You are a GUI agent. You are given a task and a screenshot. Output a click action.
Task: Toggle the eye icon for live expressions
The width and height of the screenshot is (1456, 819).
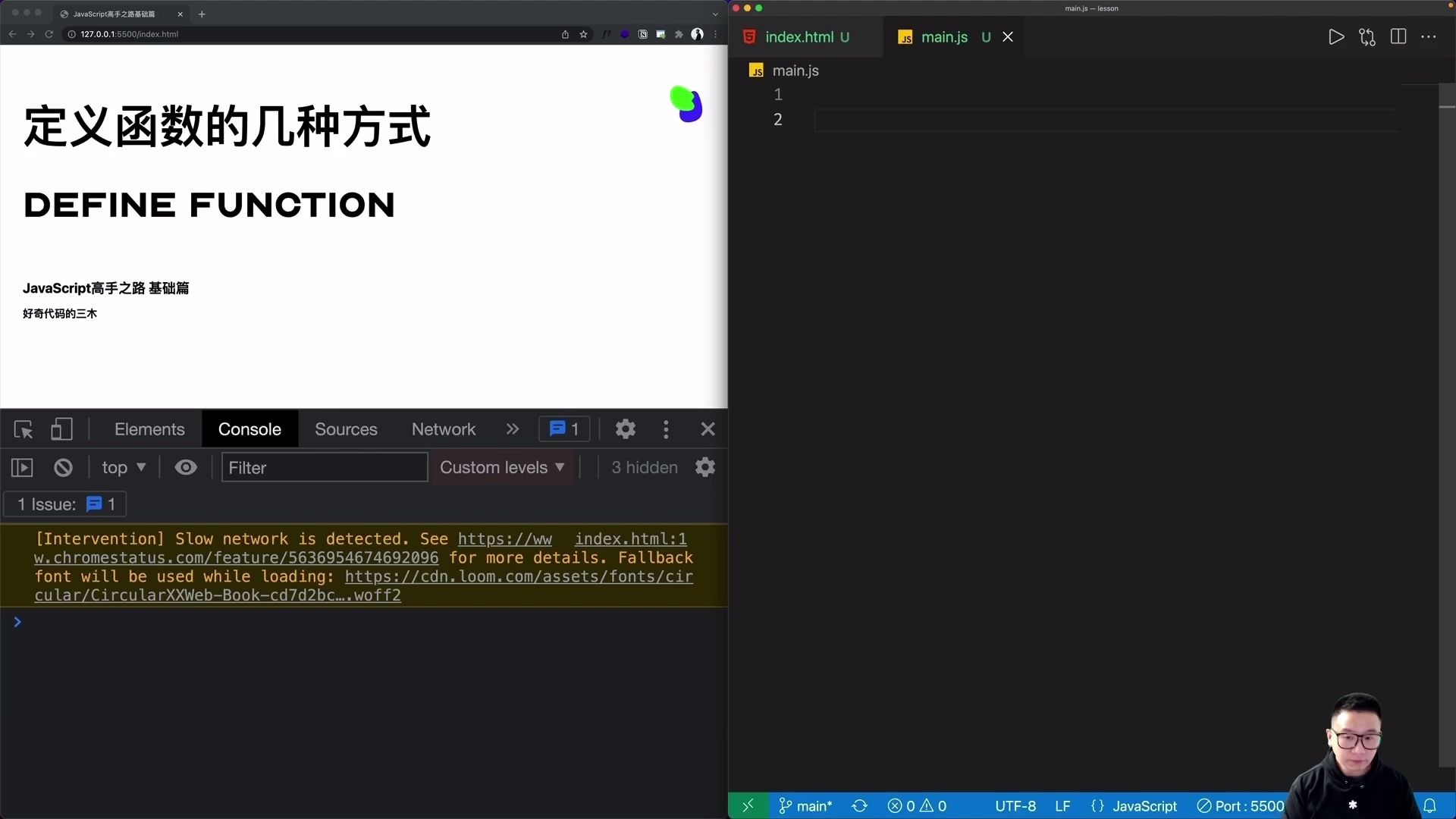coord(185,467)
